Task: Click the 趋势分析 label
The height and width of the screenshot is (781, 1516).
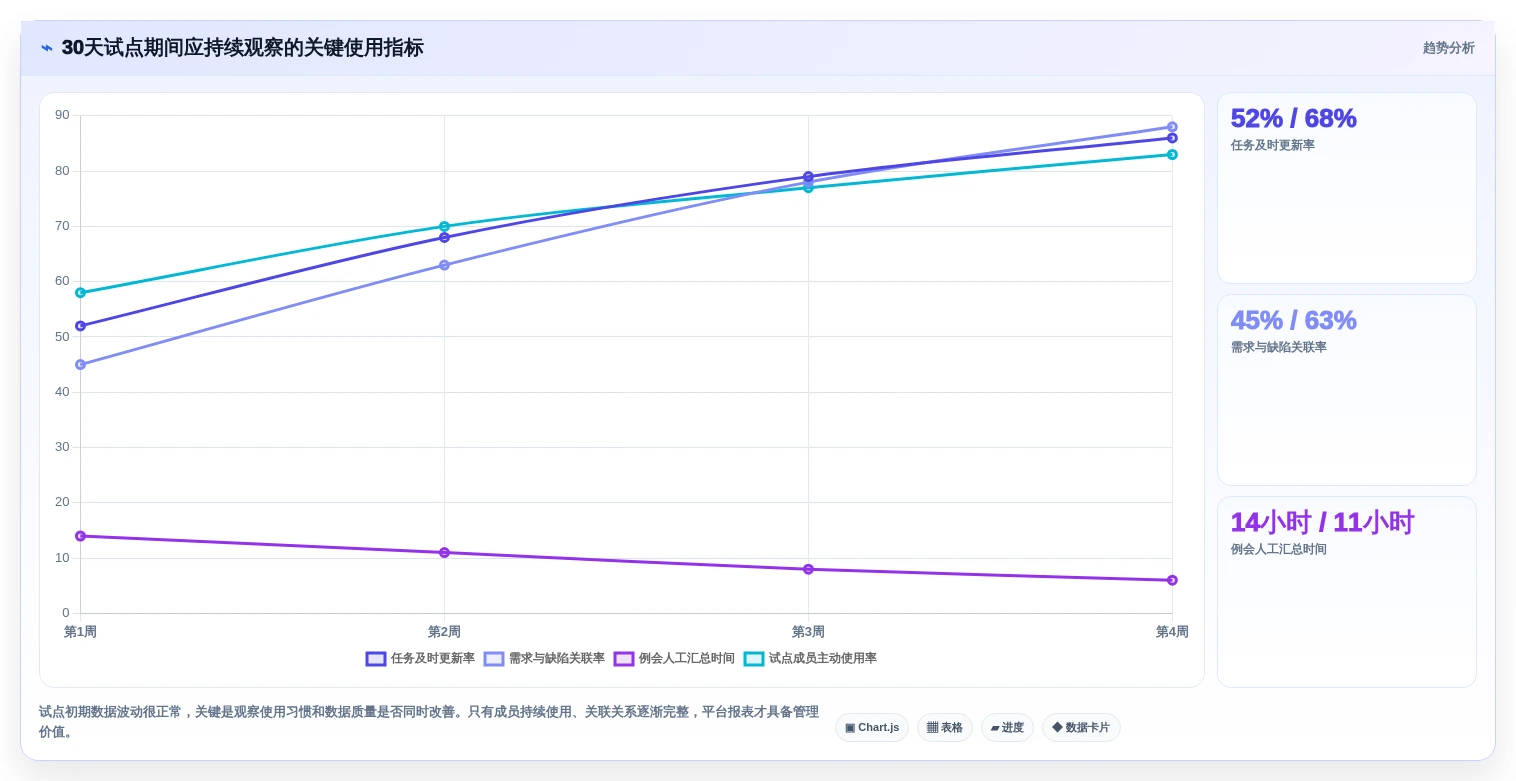Action: pos(1448,48)
